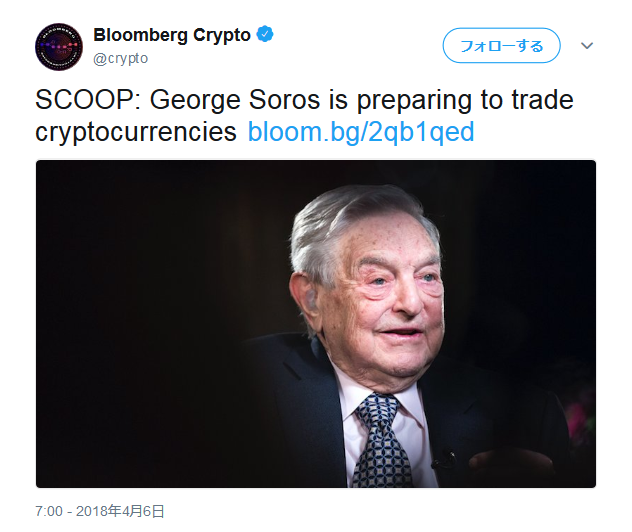
Task: Open the @crypto handle
Action: tap(121, 58)
